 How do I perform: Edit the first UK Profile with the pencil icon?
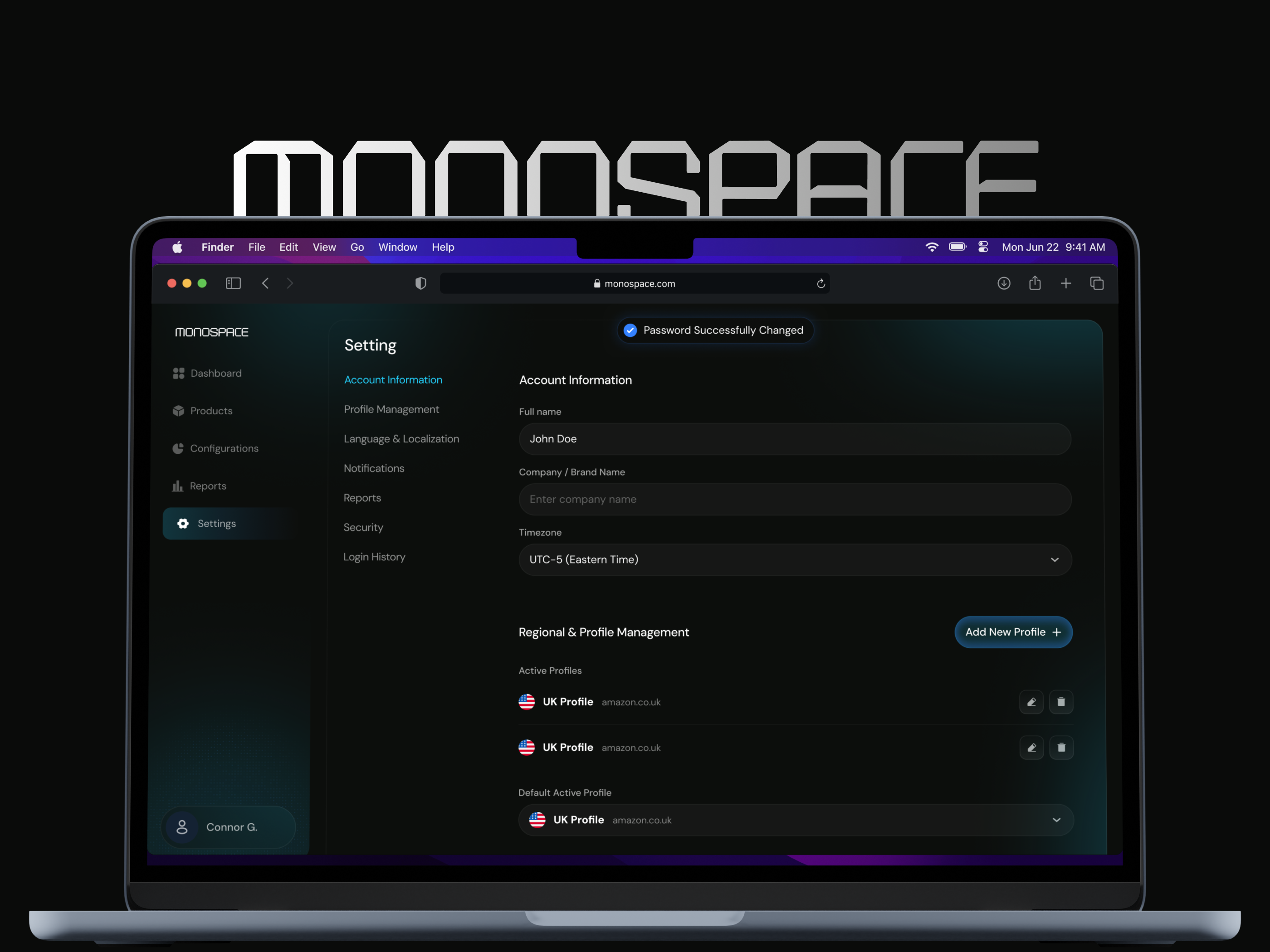(x=1031, y=701)
